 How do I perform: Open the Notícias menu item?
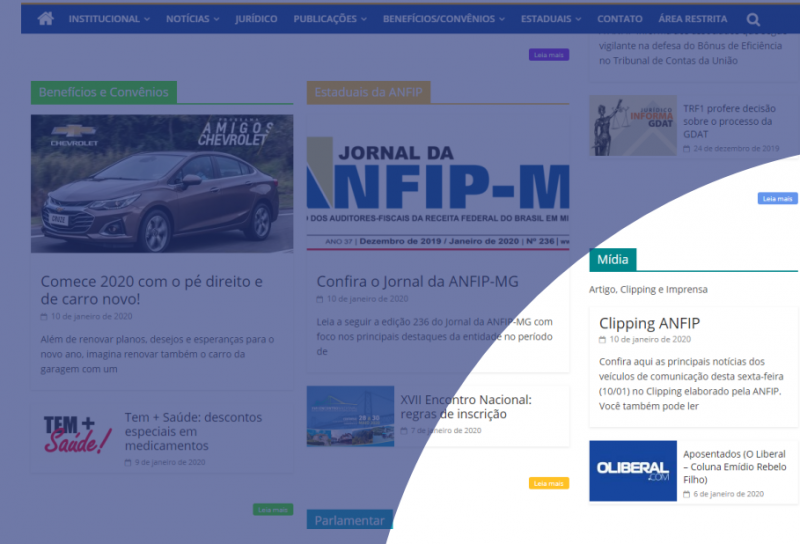[188, 19]
